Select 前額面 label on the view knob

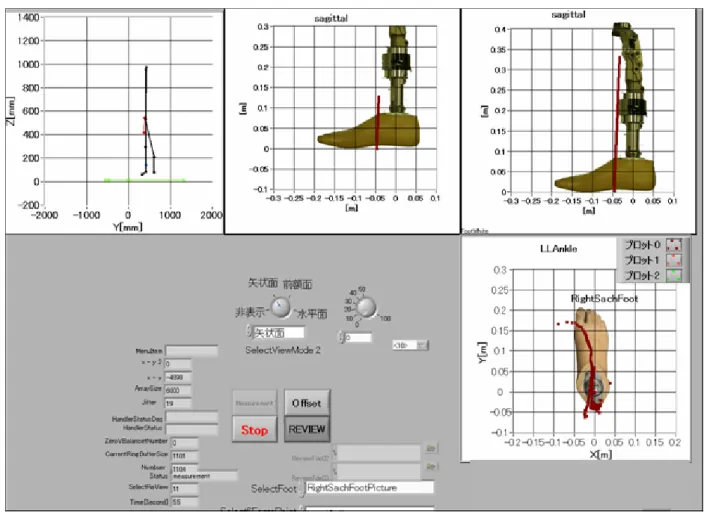298,284
